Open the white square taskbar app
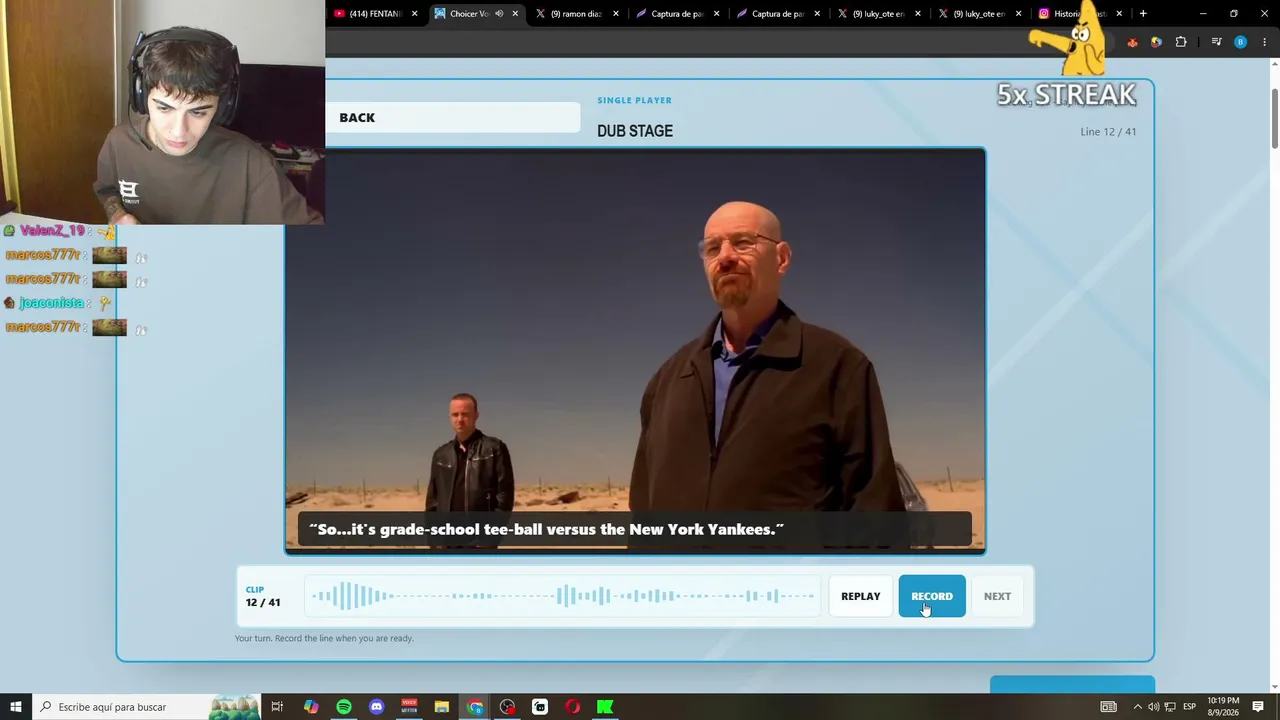This screenshot has width=1280, height=720. click(540, 707)
